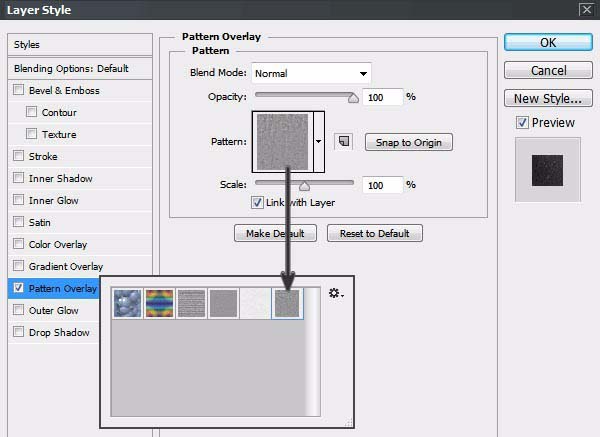Select the Bevel & Emboss style label
Screen dimensions: 600x437
[x=64, y=90]
